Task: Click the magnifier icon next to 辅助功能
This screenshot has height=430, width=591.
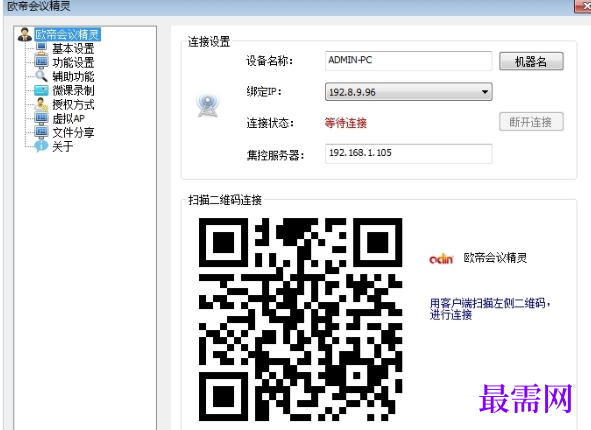Action: [x=41, y=76]
